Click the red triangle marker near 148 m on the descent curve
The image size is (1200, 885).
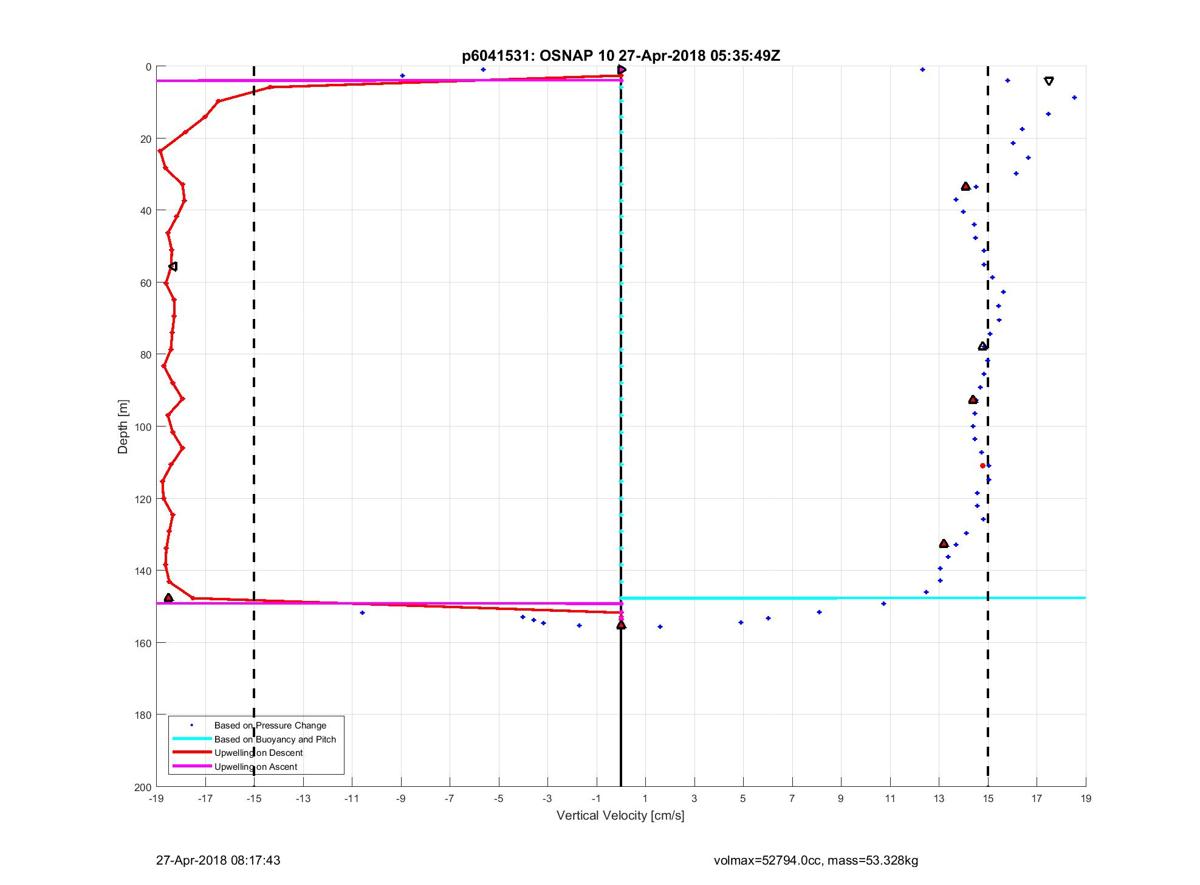(x=168, y=597)
